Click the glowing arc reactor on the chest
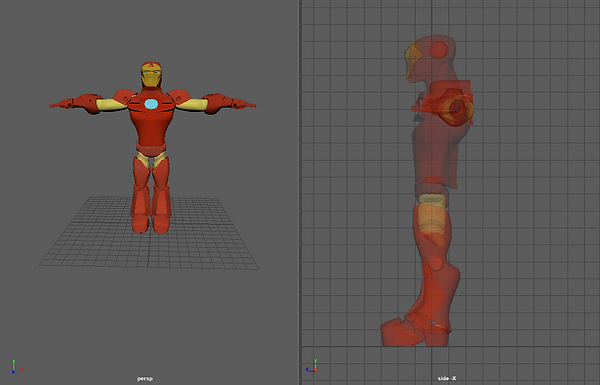Screen dimensions: 600x385 tap(151, 104)
